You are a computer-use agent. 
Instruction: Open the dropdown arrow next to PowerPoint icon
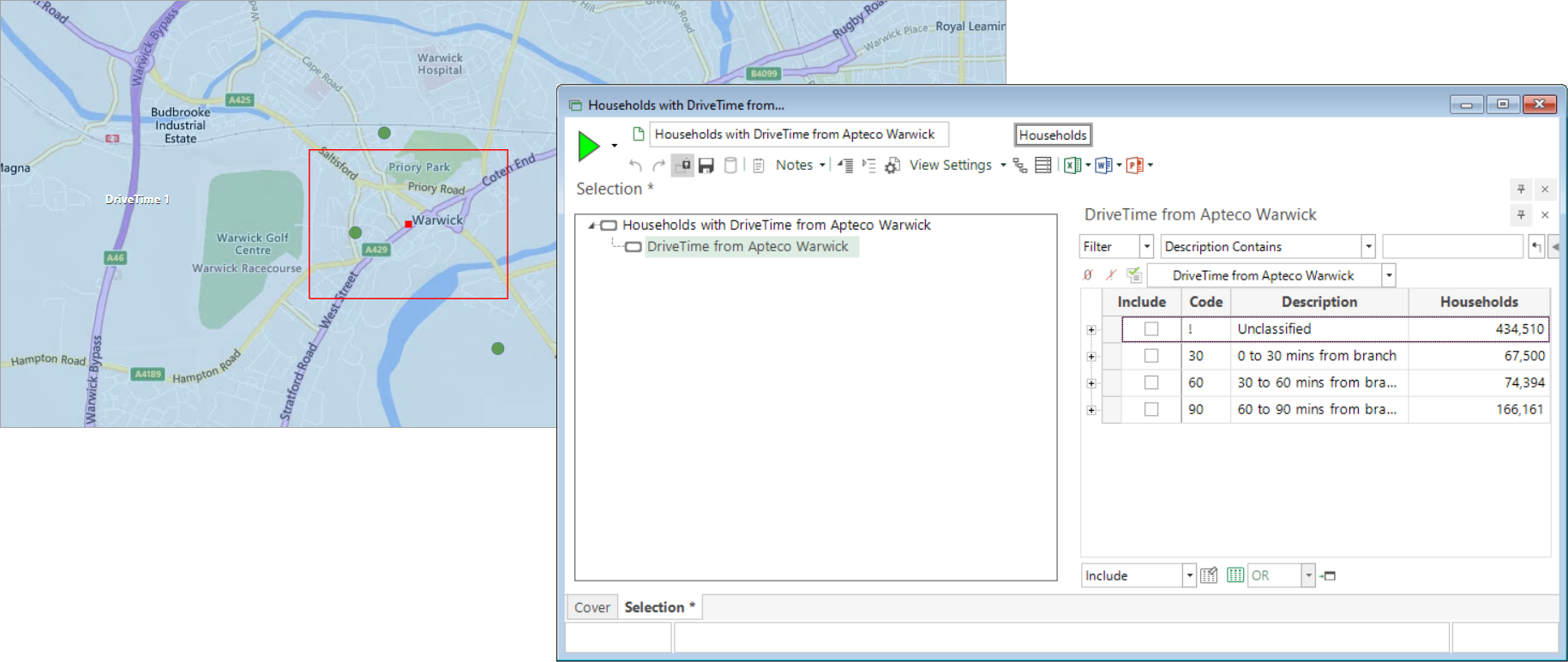pos(1150,165)
